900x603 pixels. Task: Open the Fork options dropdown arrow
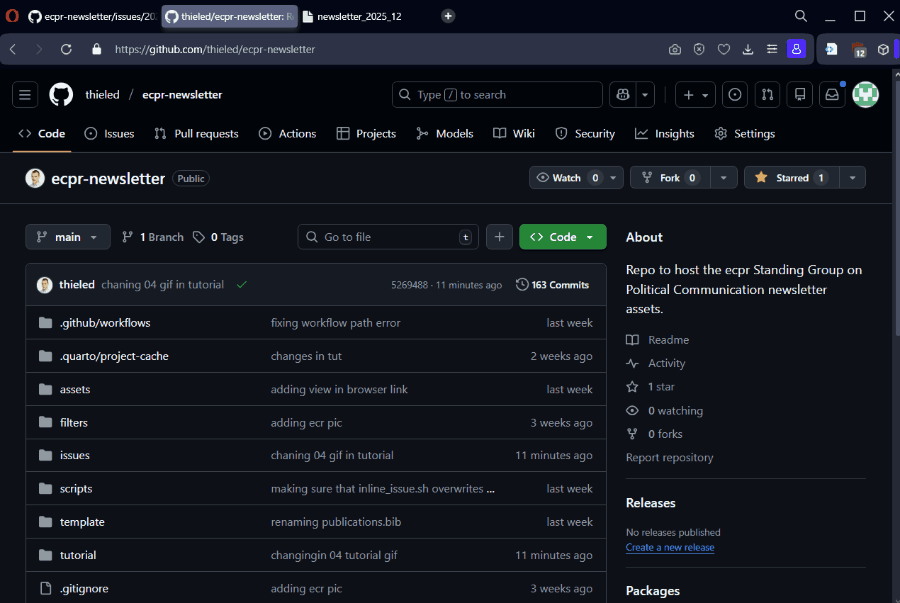[x=724, y=178]
